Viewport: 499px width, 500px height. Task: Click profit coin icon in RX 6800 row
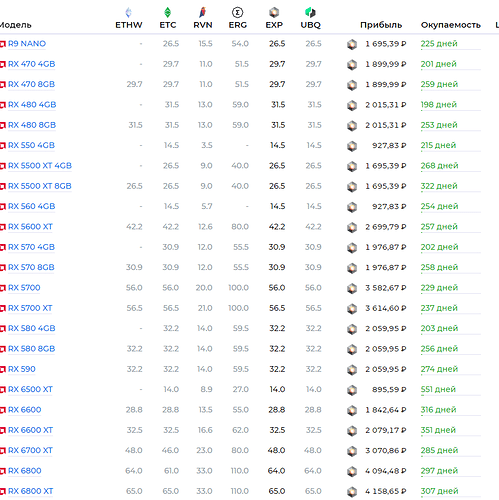[x=352, y=471]
